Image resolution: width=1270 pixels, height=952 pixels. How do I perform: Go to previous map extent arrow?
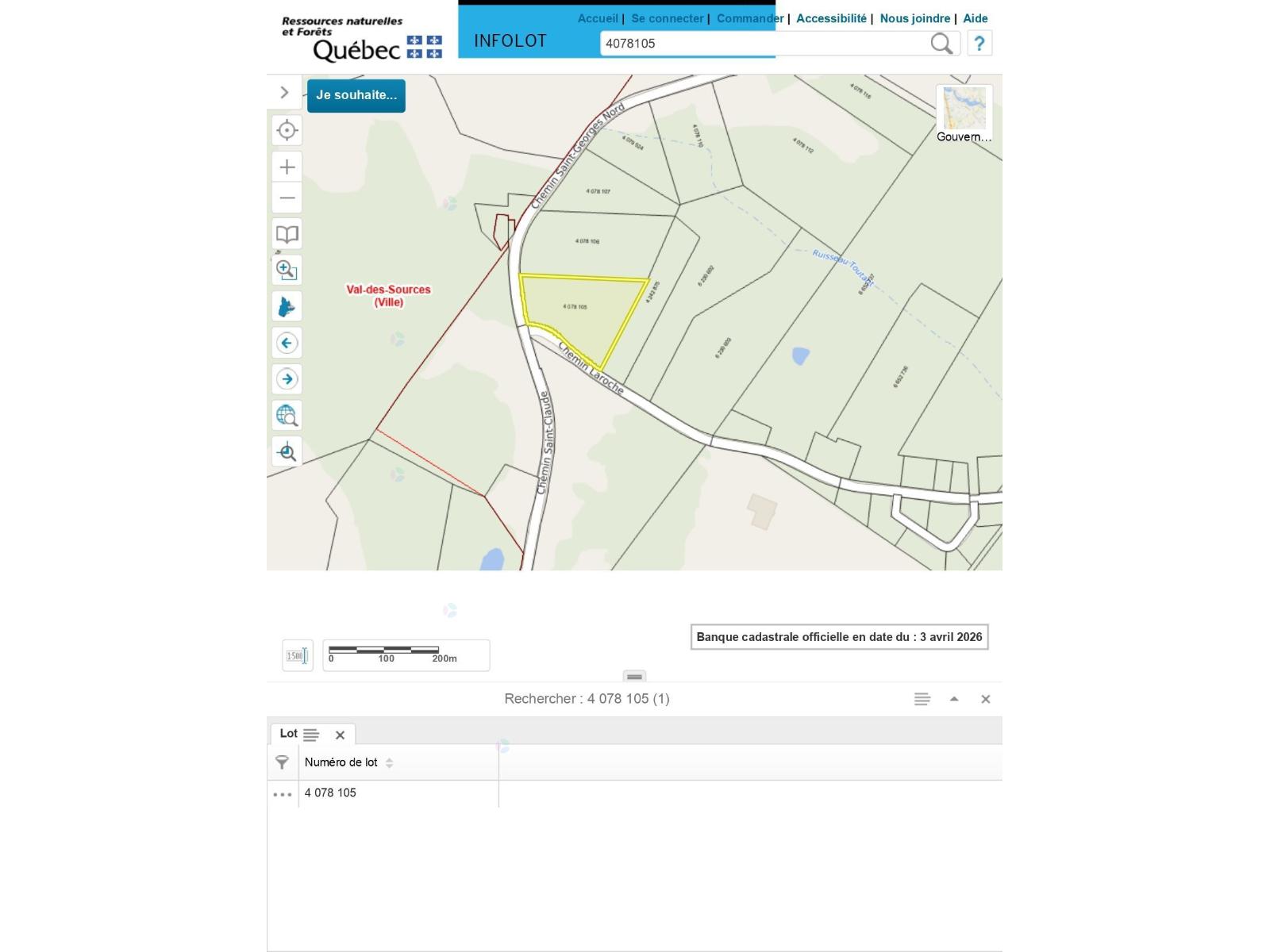287,343
